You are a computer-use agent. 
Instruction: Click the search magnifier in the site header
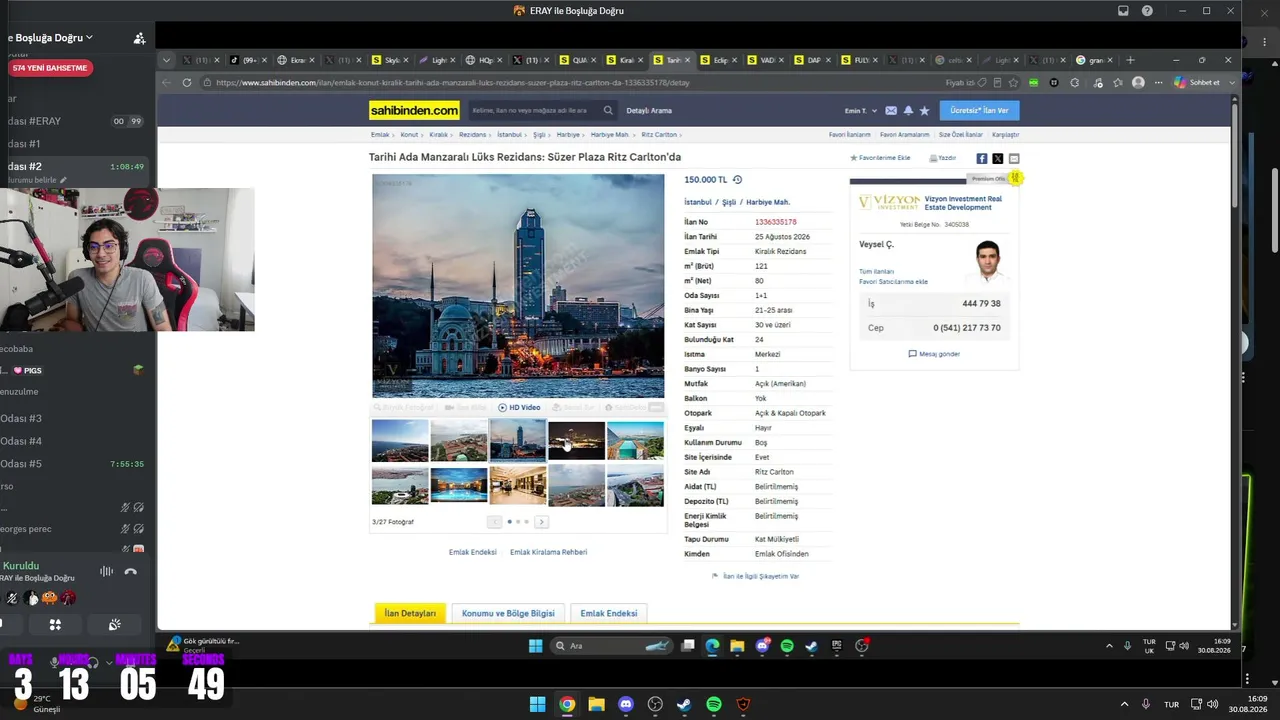point(608,110)
